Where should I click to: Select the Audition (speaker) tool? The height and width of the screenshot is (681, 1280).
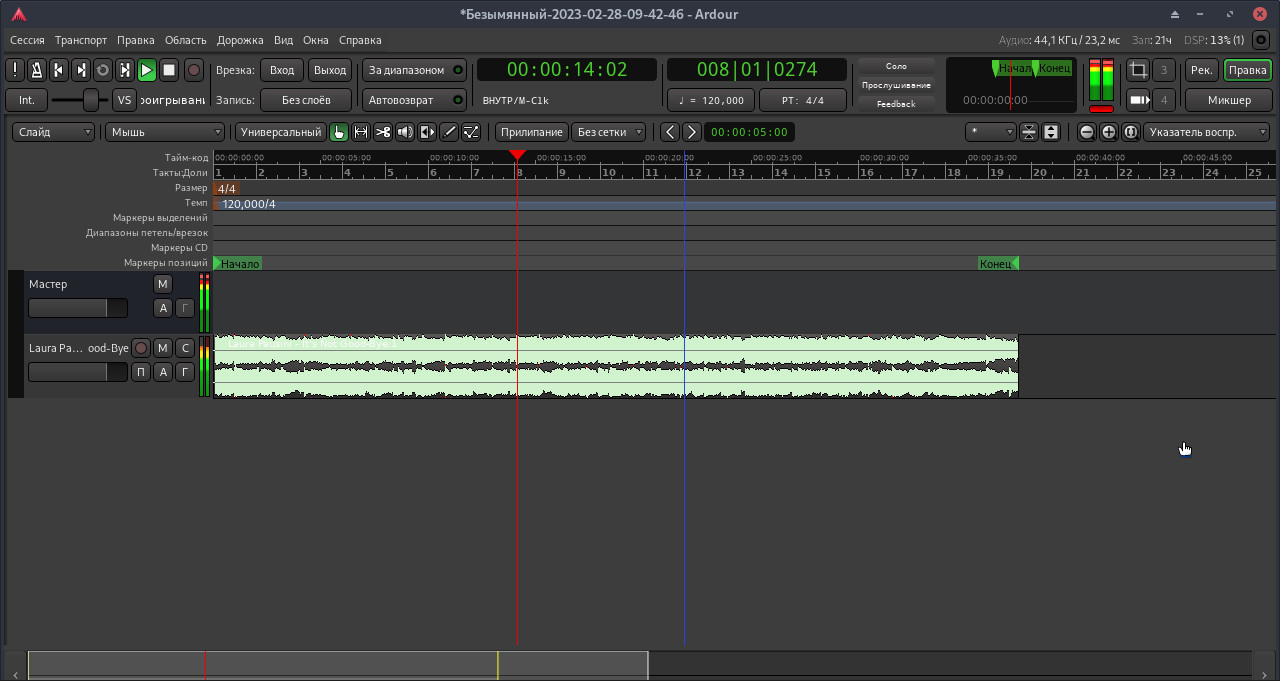pos(405,132)
